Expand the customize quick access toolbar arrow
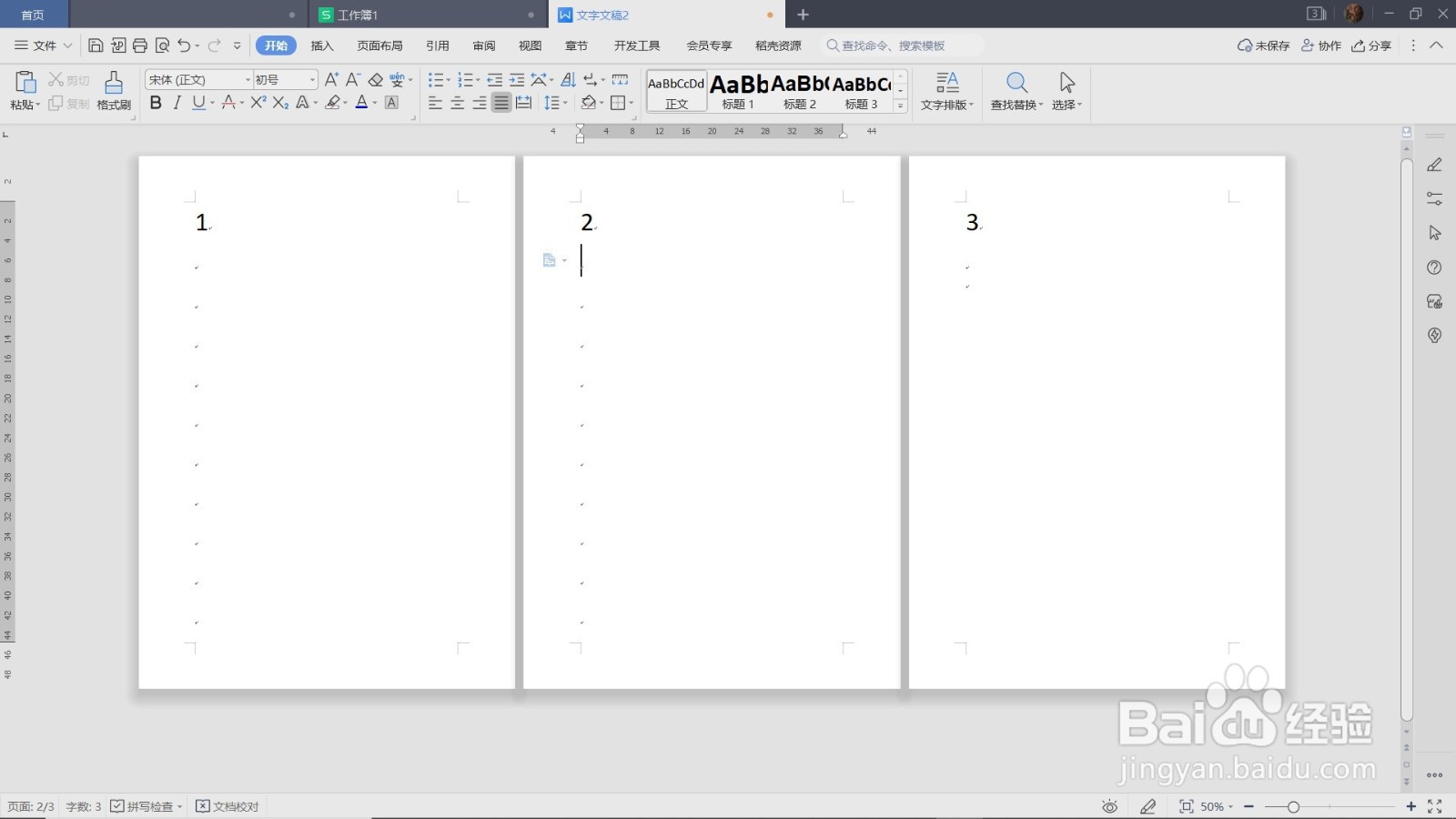Viewport: 1456px width, 819px height. coord(238,45)
